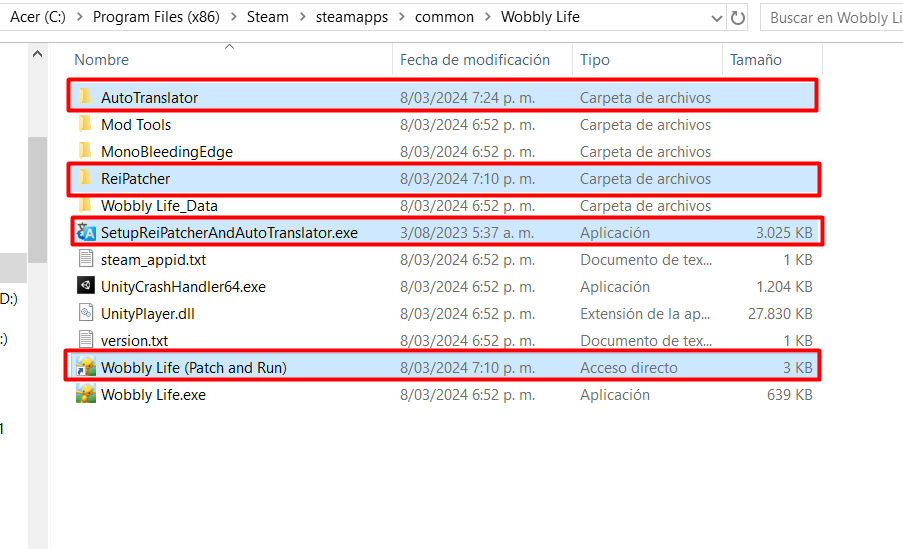The height and width of the screenshot is (549, 903).
Task: Click the 27.830 KB size value
Action: 780,314
